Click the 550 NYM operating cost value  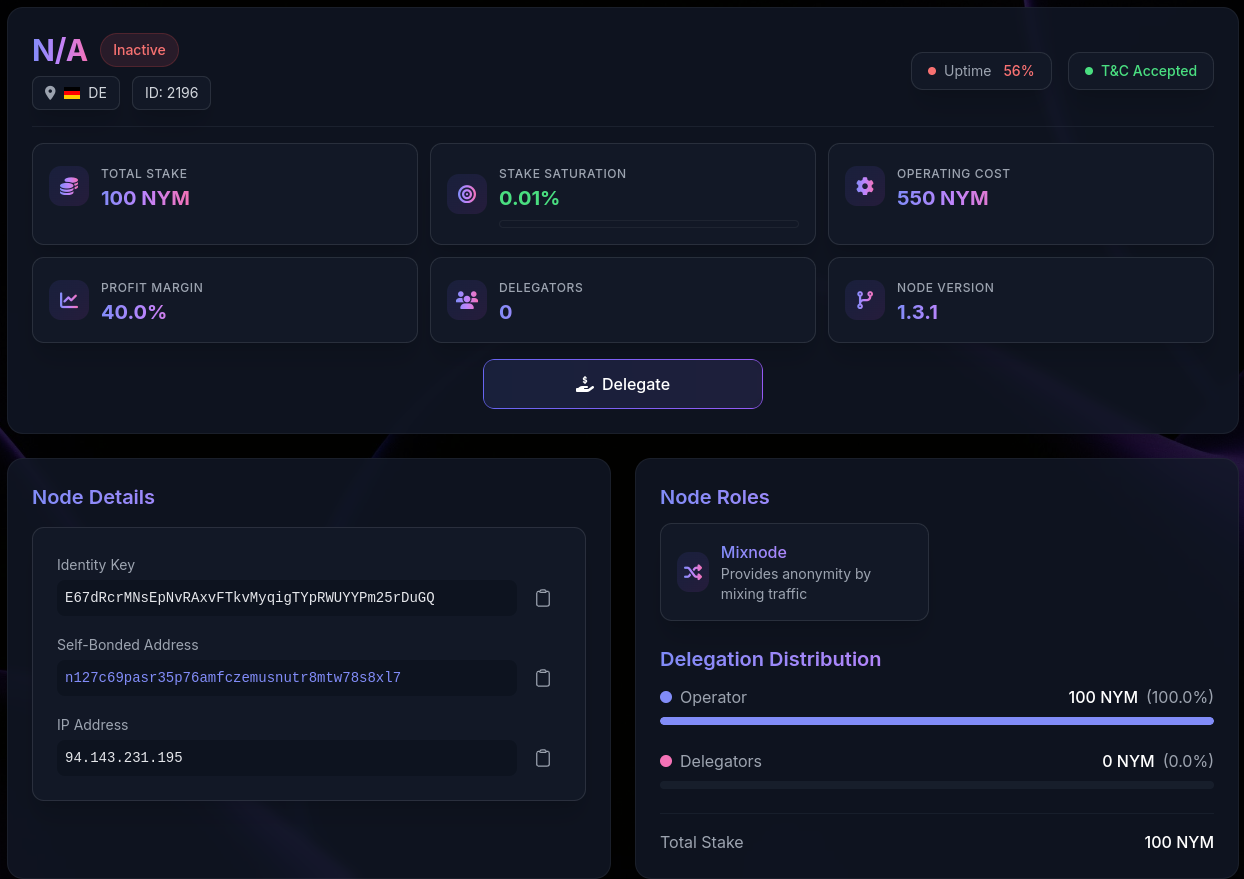pyautogui.click(x=943, y=198)
